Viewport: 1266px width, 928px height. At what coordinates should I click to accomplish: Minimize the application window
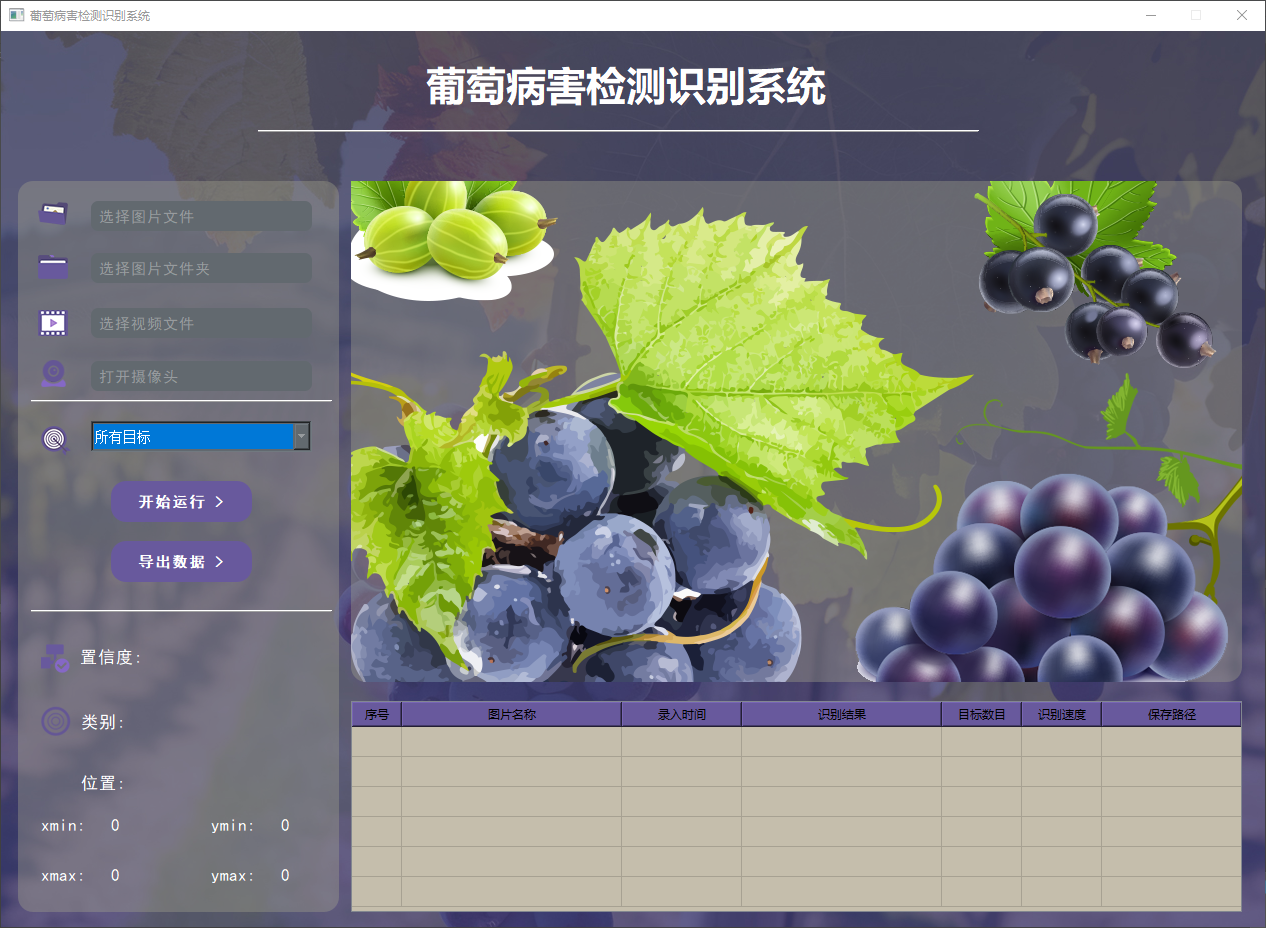point(1151,15)
